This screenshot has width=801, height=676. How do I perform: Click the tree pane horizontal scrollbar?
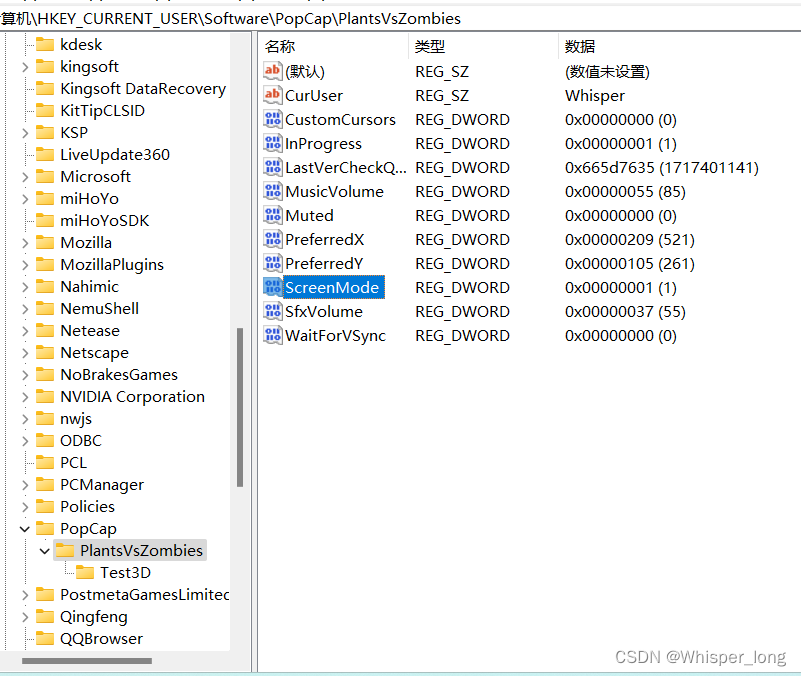87,661
